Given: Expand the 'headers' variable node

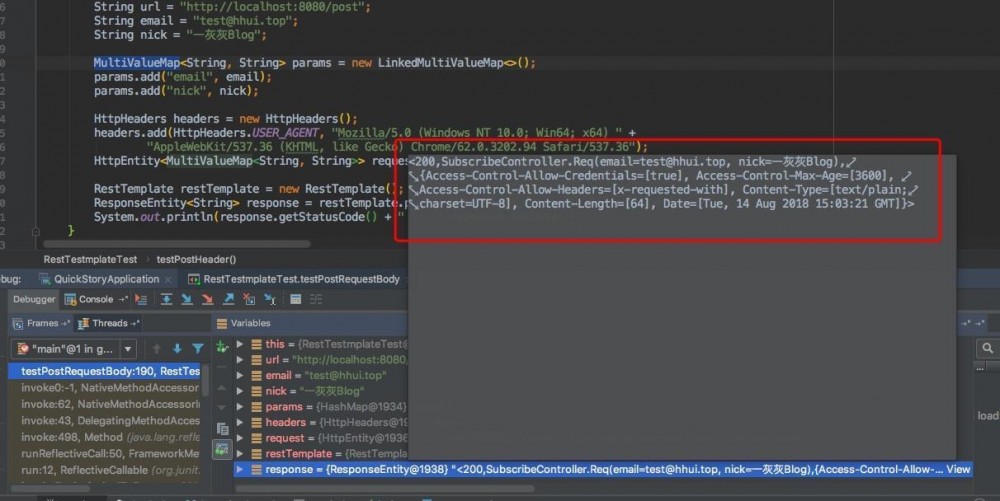Looking at the screenshot, I should pyautogui.click(x=240, y=422).
